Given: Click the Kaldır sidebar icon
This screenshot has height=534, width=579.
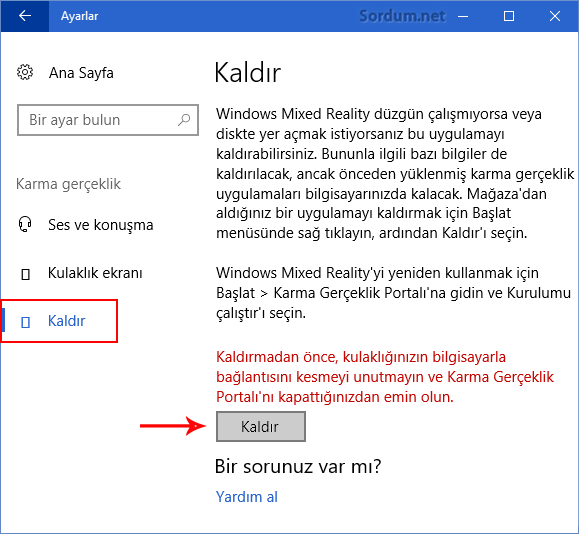Looking at the screenshot, I should pos(25,322).
